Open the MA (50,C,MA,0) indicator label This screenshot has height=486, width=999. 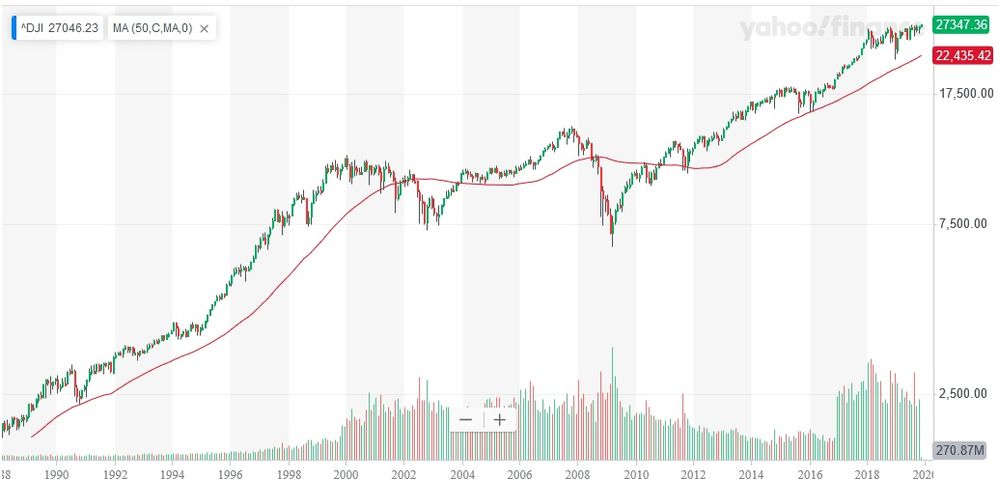point(152,29)
